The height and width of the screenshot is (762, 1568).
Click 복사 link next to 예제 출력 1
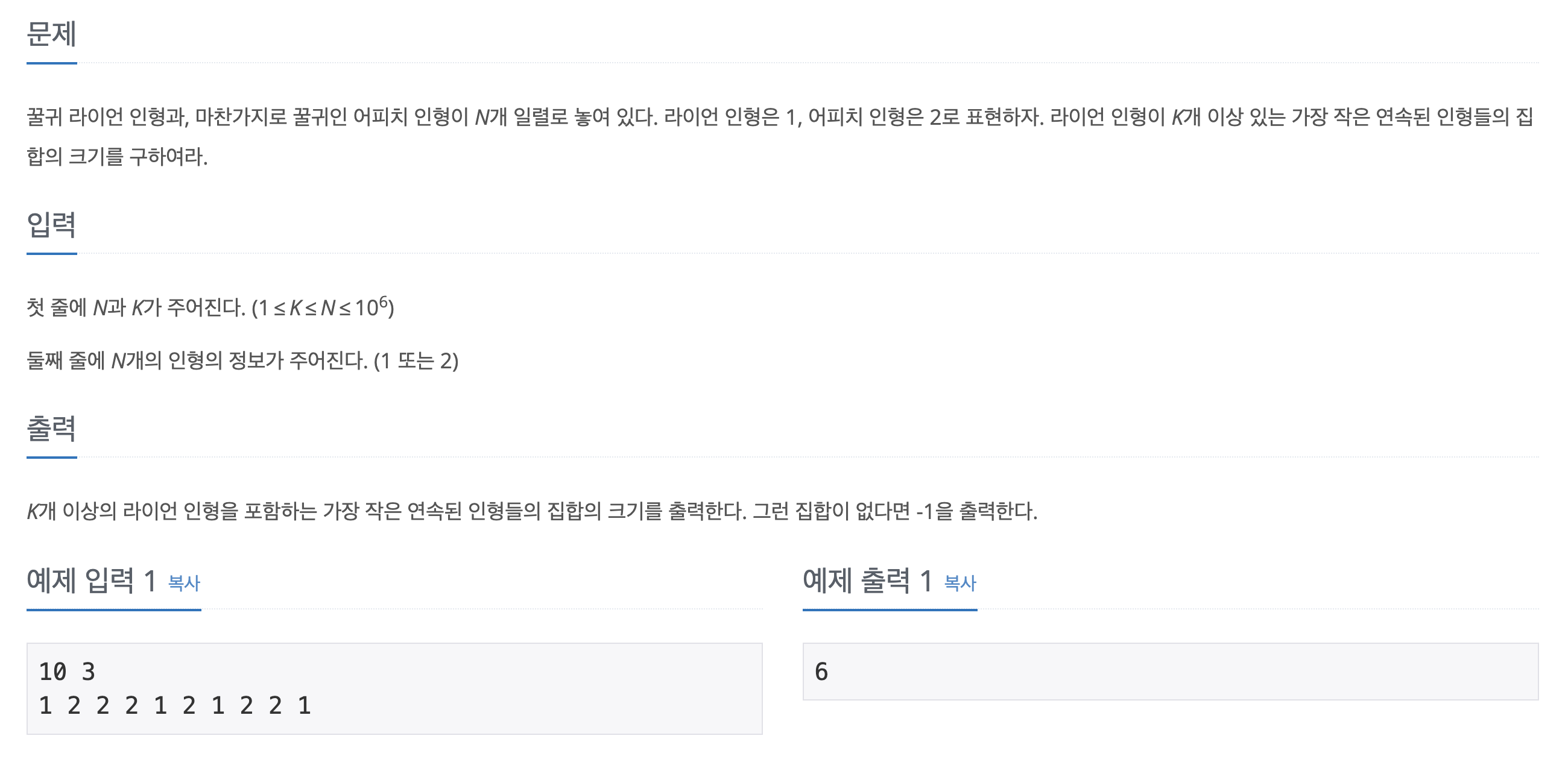pos(960,583)
